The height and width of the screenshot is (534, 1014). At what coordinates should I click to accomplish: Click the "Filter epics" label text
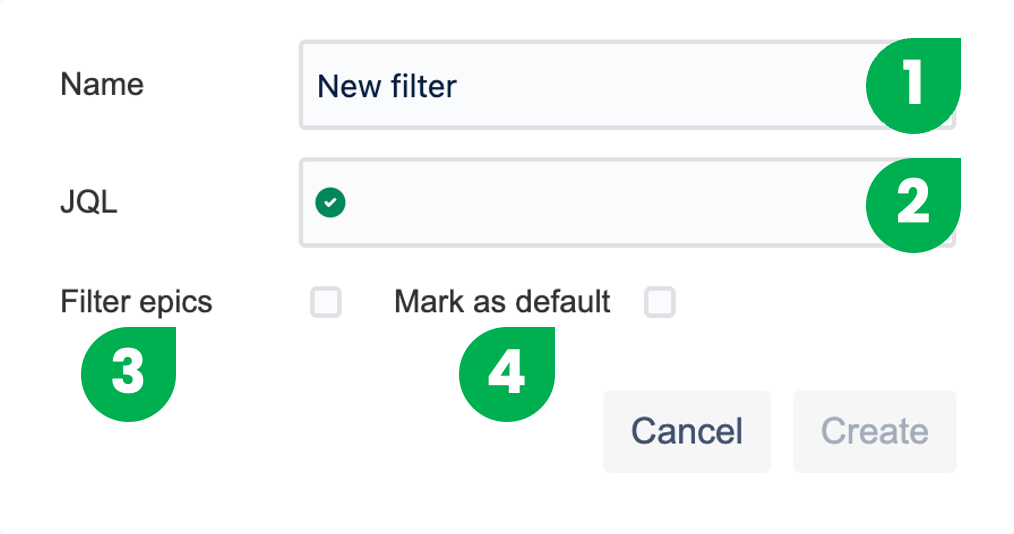pyautogui.click(x=136, y=301)
